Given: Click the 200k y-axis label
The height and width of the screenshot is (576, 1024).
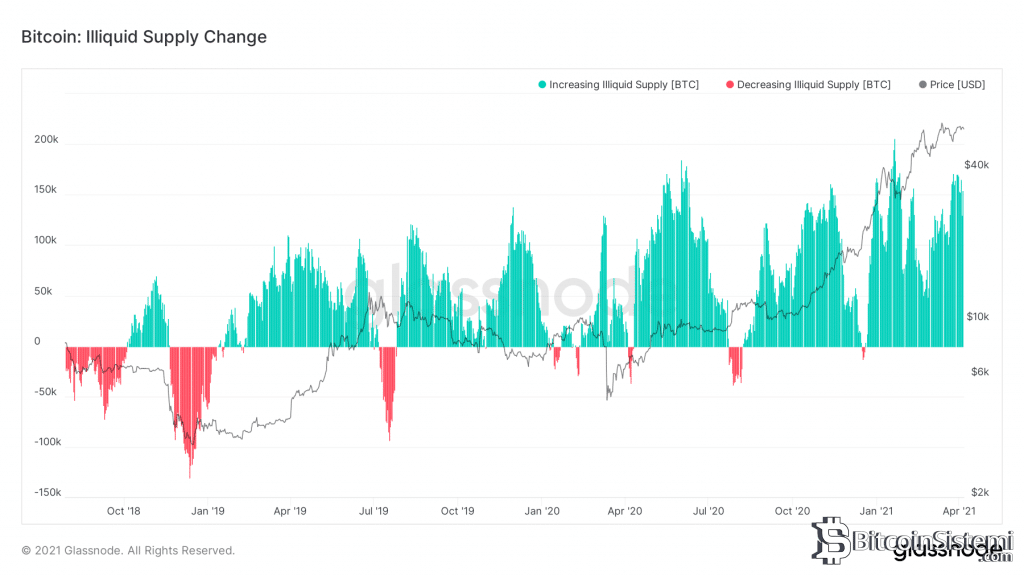Looking at the screenshot, I should 46,139.
